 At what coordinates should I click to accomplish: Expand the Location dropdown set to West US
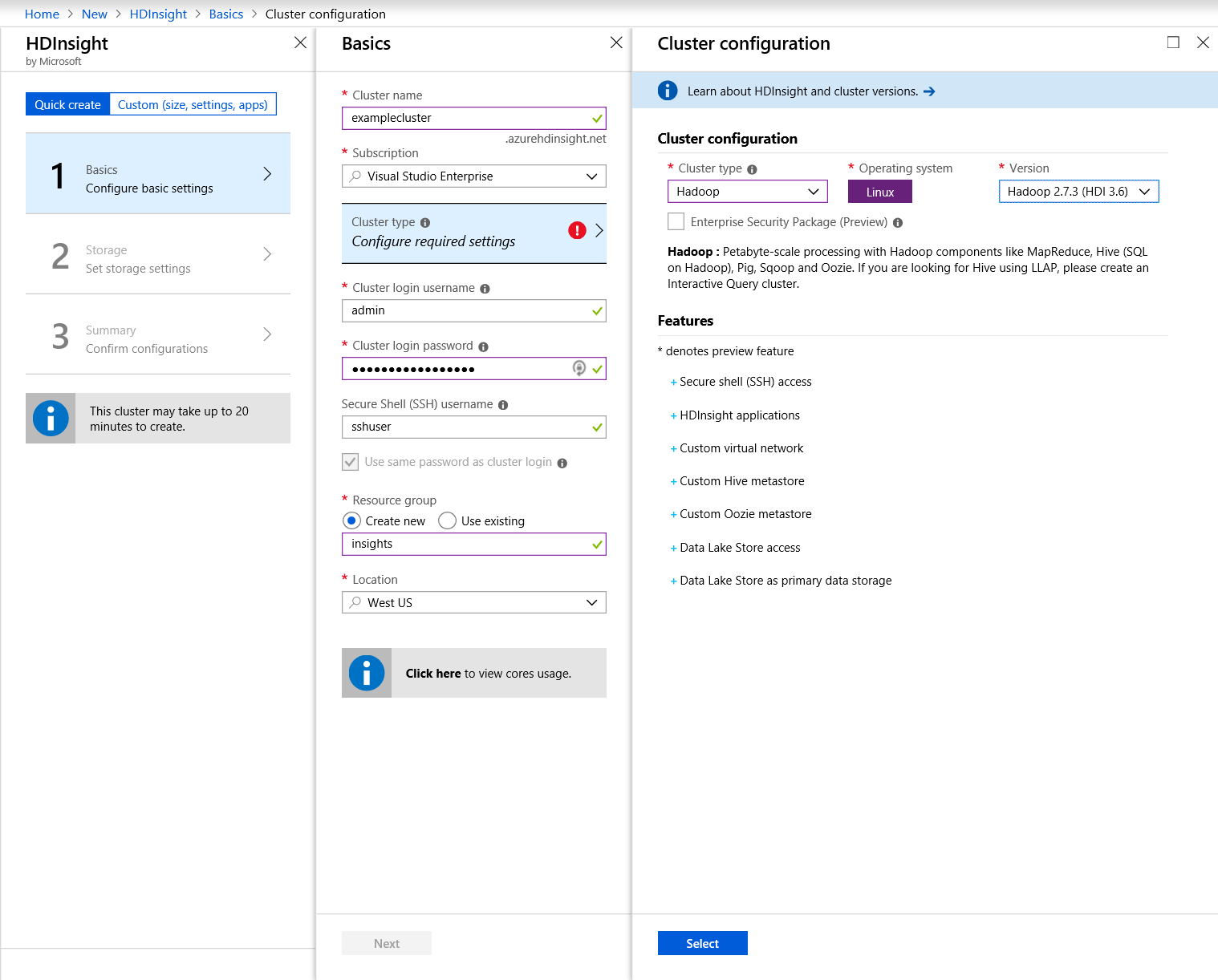pyautogui.click(x=473, y=603)
